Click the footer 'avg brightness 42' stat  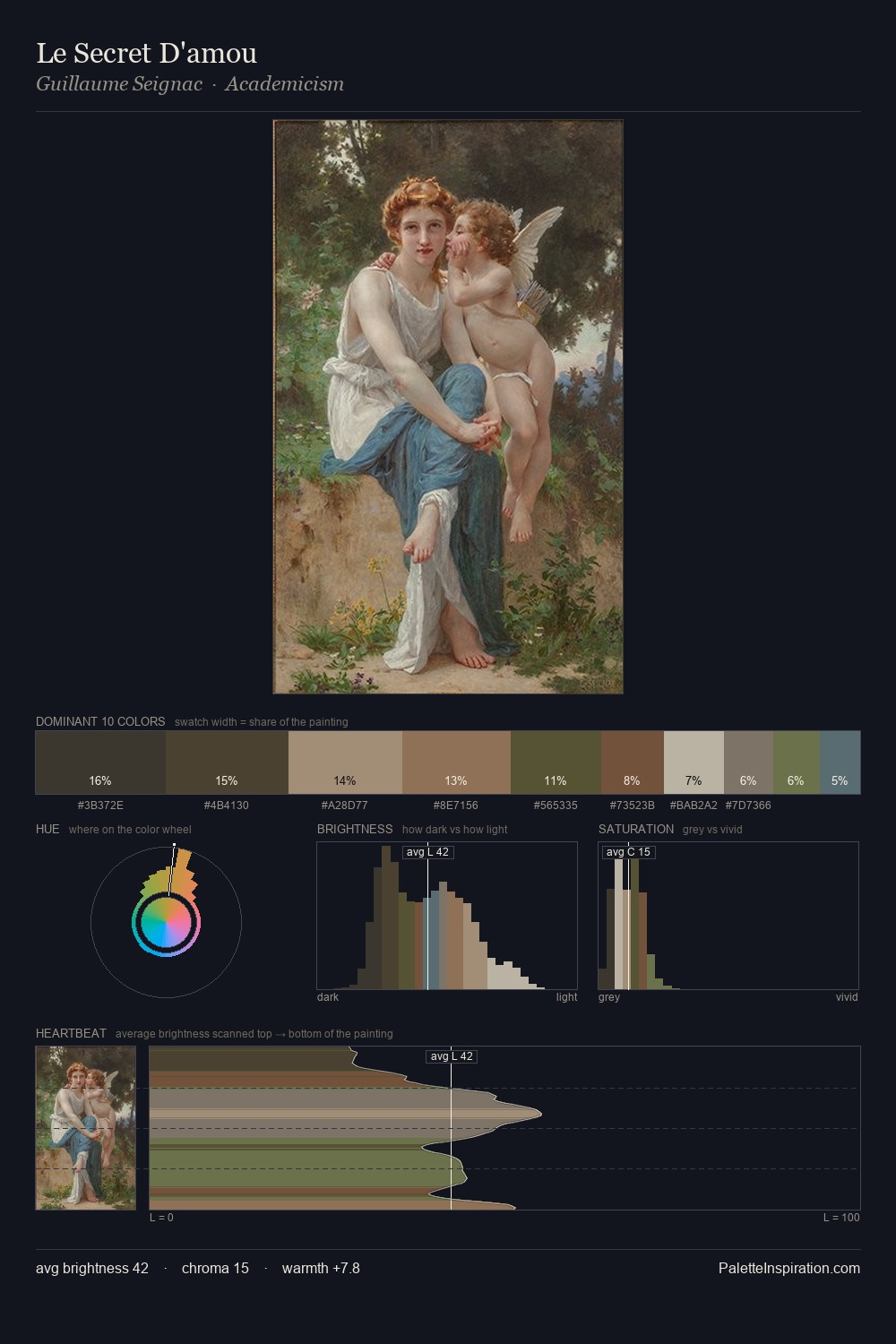click(92, 1268)
